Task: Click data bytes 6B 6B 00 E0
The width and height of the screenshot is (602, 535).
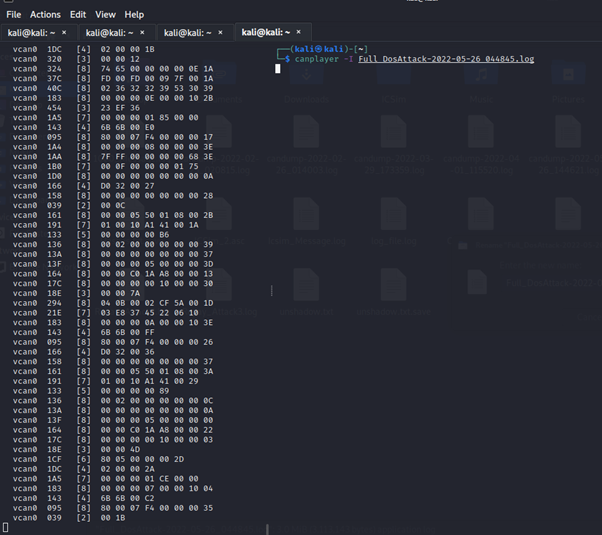Action: 127,128
